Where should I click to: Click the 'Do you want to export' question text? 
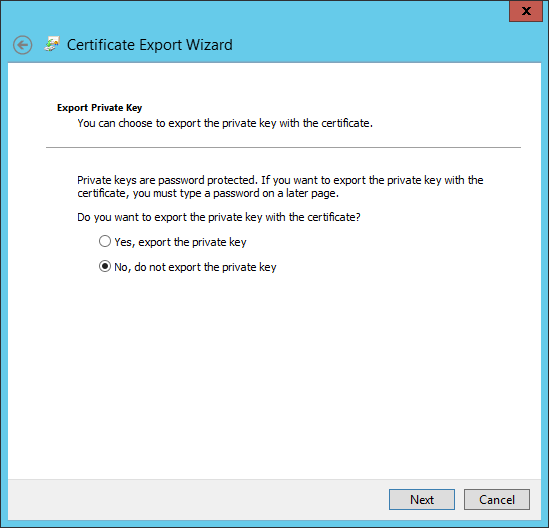(219, 217)
